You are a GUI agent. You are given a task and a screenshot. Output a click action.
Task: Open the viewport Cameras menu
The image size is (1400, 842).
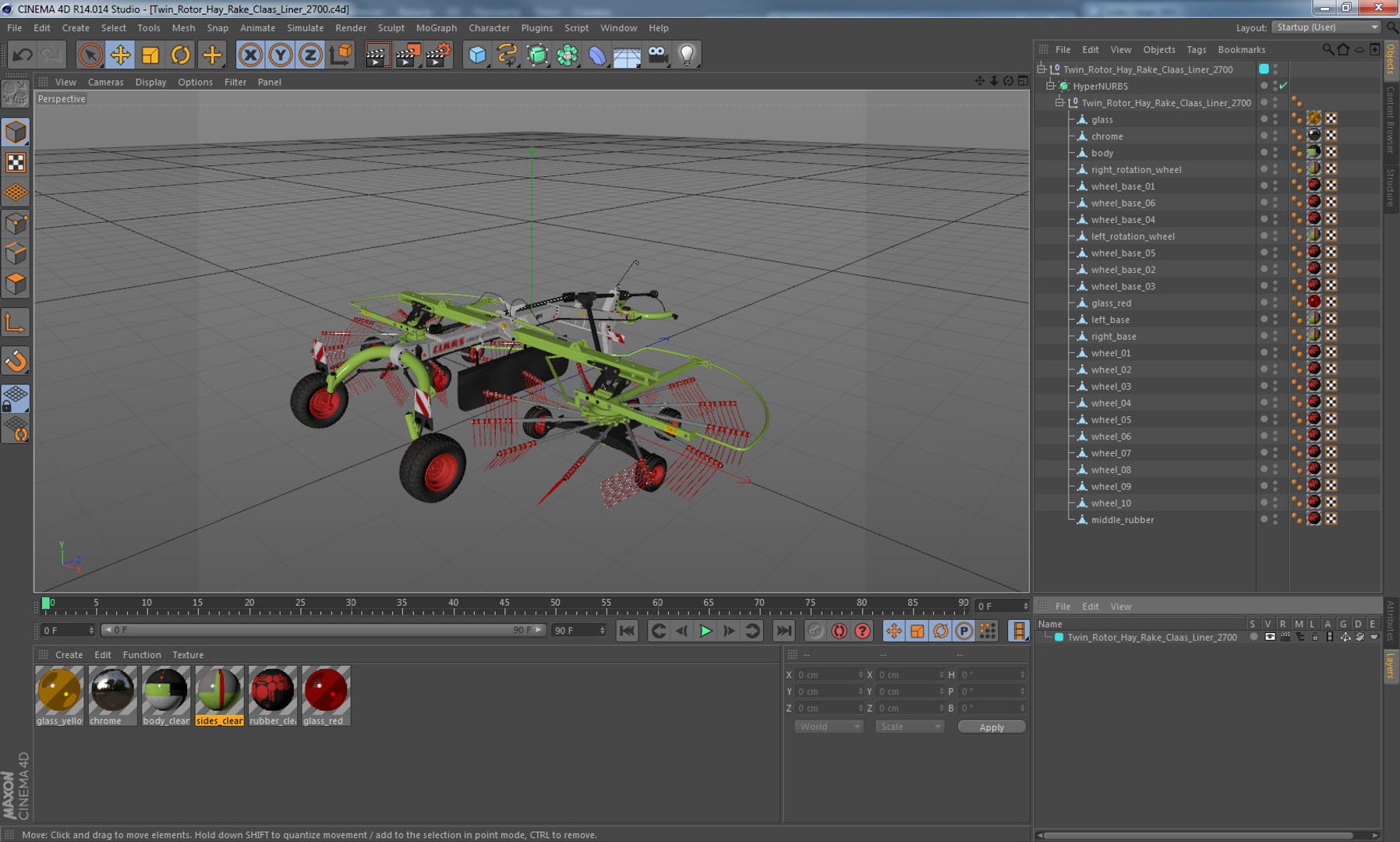pyautogui.click(x=105, y=82)
